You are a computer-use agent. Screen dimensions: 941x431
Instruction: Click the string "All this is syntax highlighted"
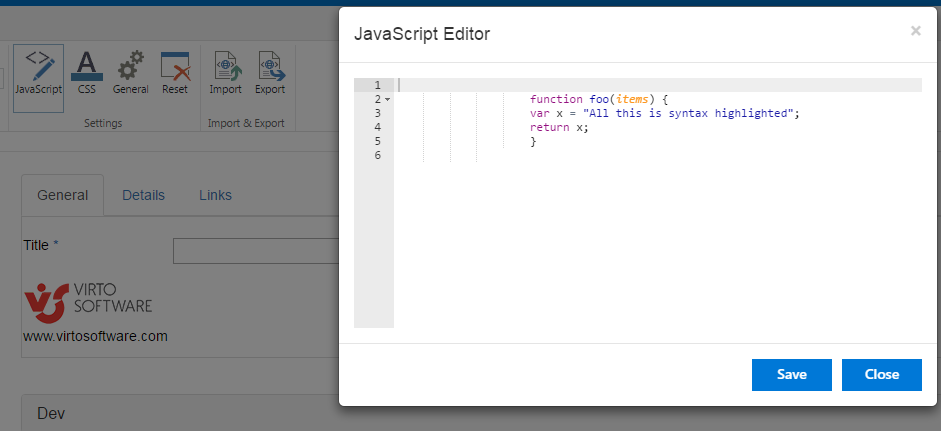tap(688, 113)
